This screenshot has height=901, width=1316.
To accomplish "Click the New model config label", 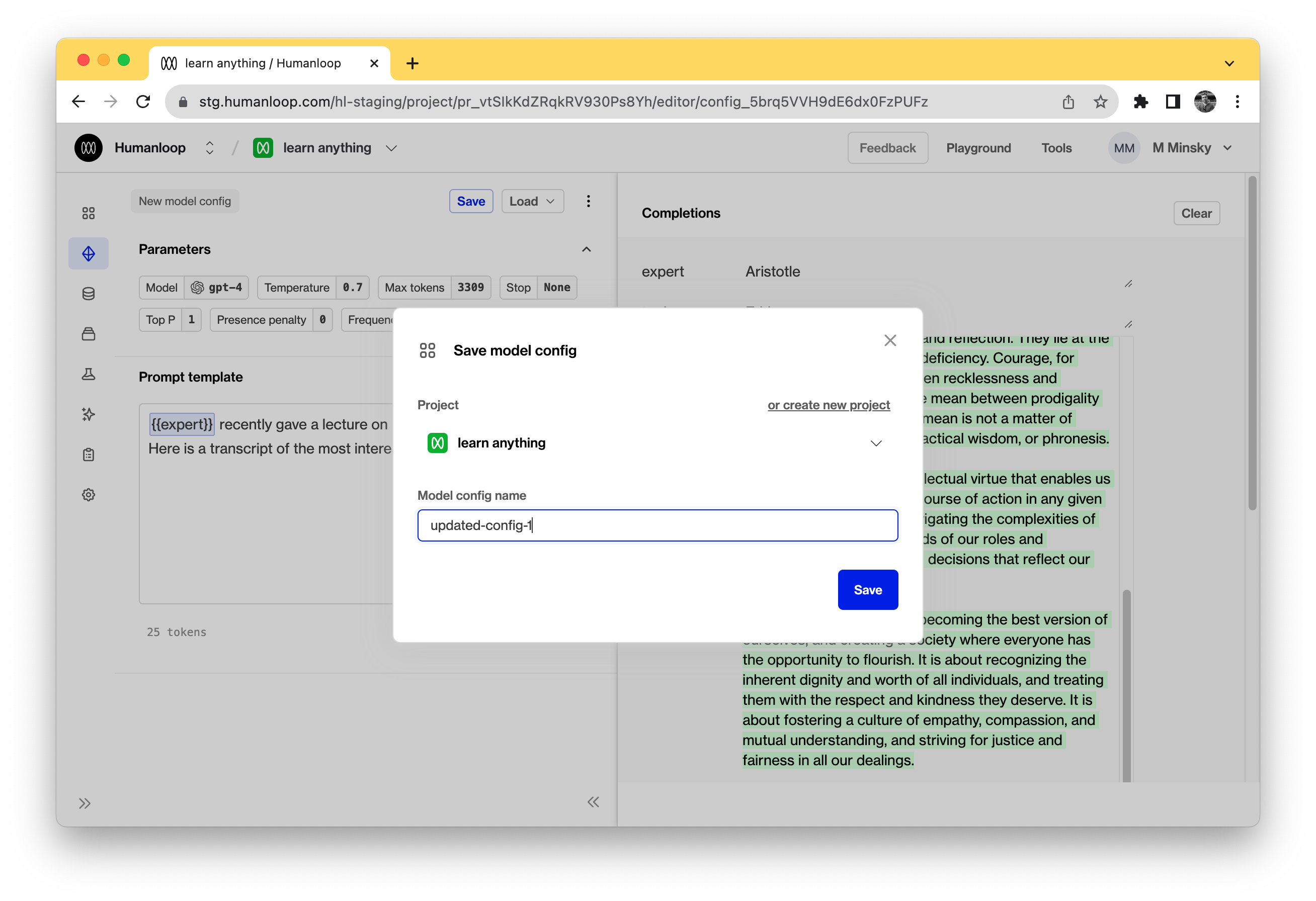I will point(185,201).
